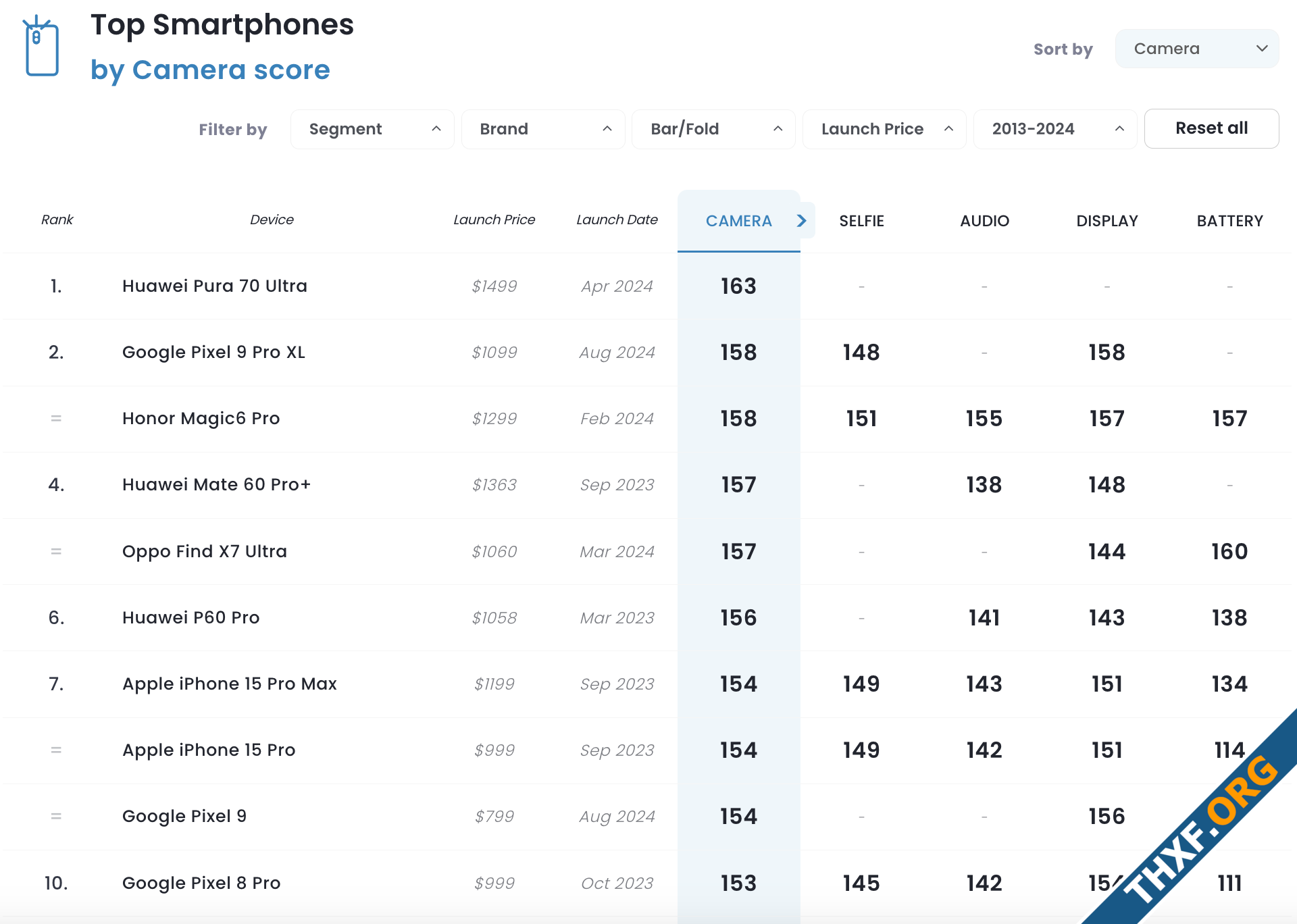
Task: Click the smartphone logo icon beside the title
Action: [41, 46]
